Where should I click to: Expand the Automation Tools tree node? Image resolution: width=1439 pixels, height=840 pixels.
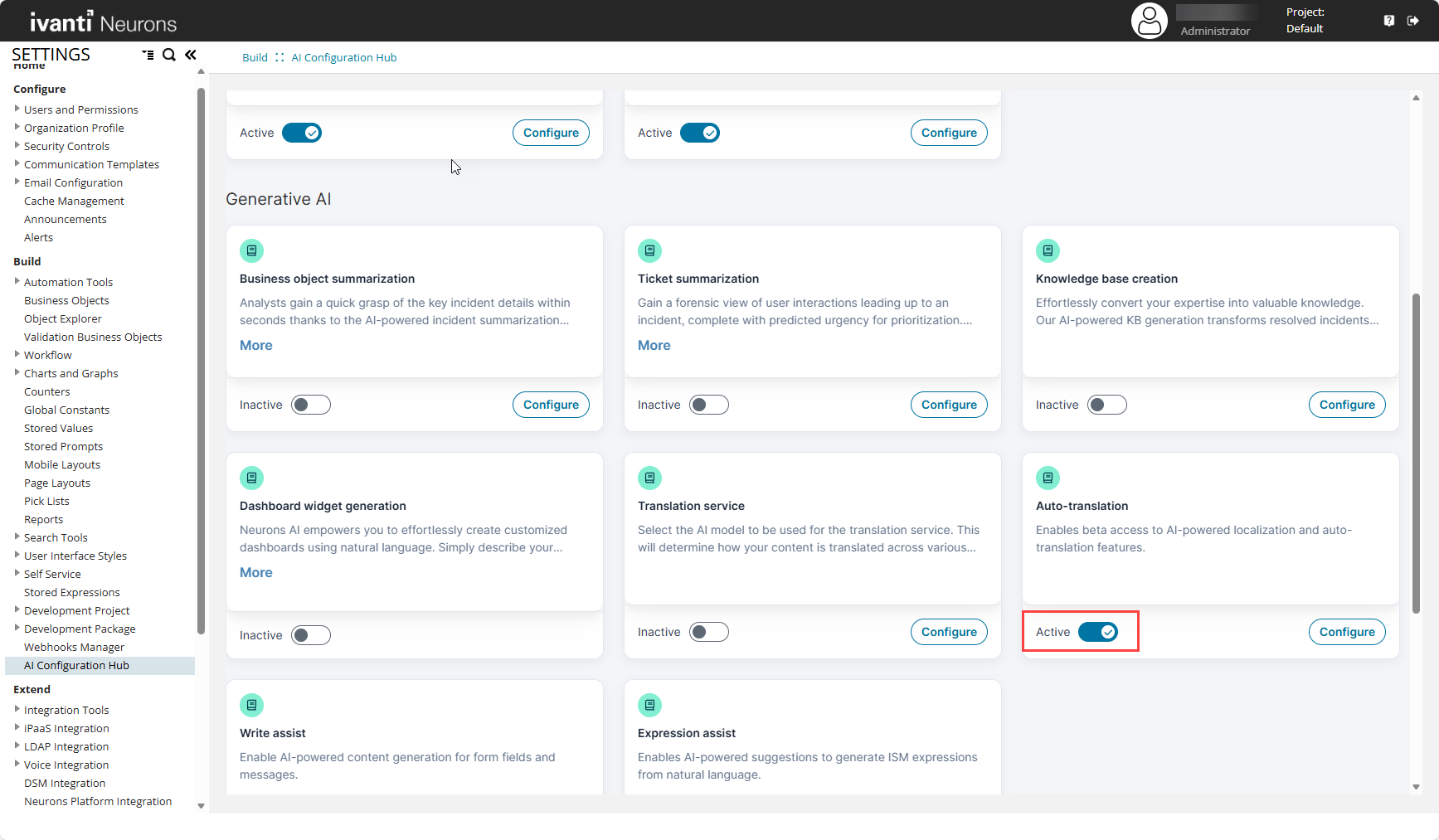tap(17, 281)
